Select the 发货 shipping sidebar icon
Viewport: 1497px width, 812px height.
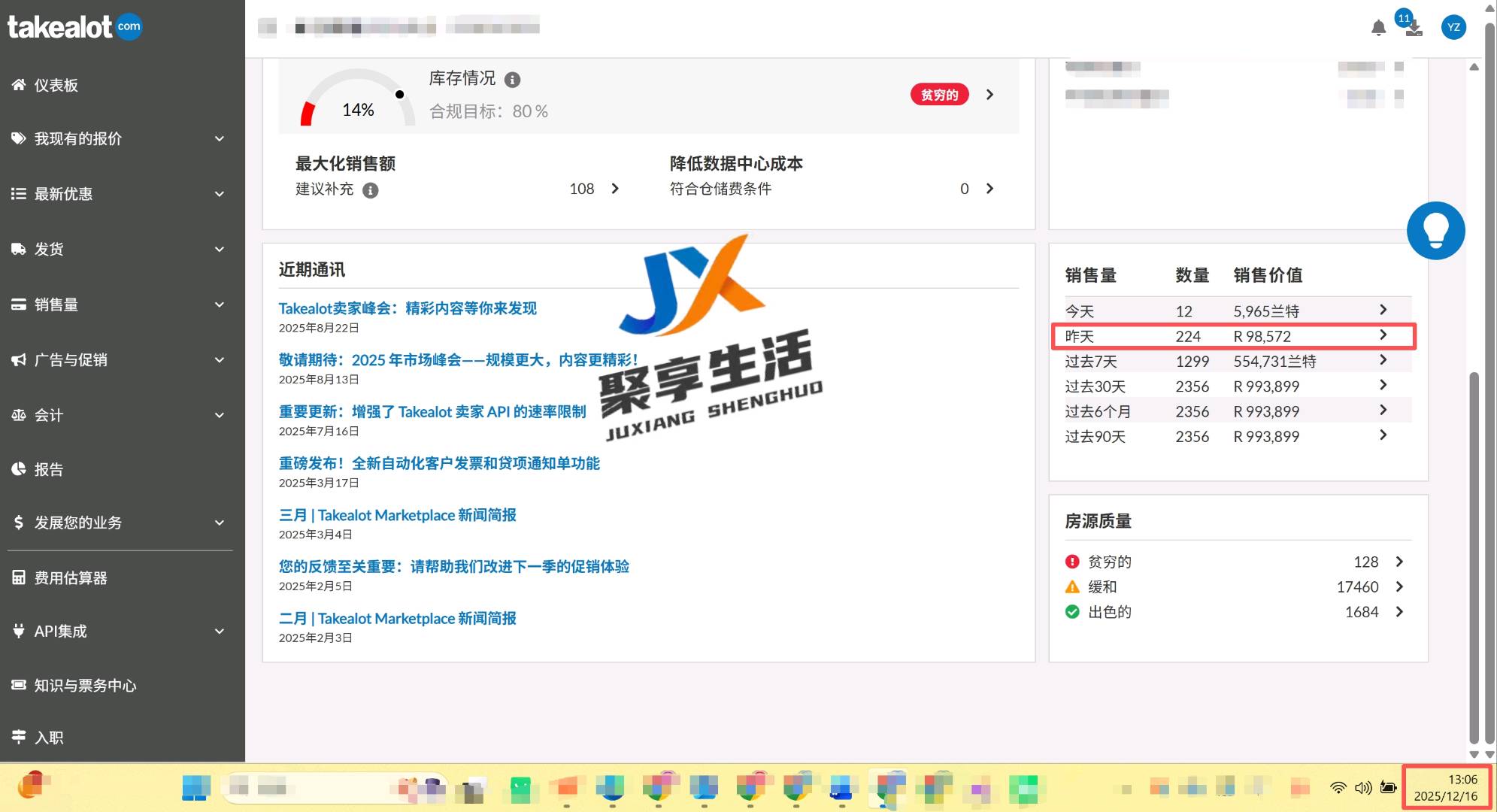click(19, 249)
